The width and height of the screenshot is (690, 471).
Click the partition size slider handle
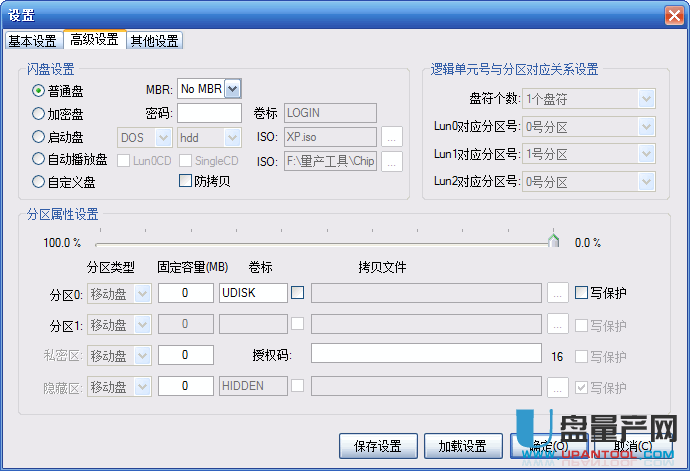point(553,241)
